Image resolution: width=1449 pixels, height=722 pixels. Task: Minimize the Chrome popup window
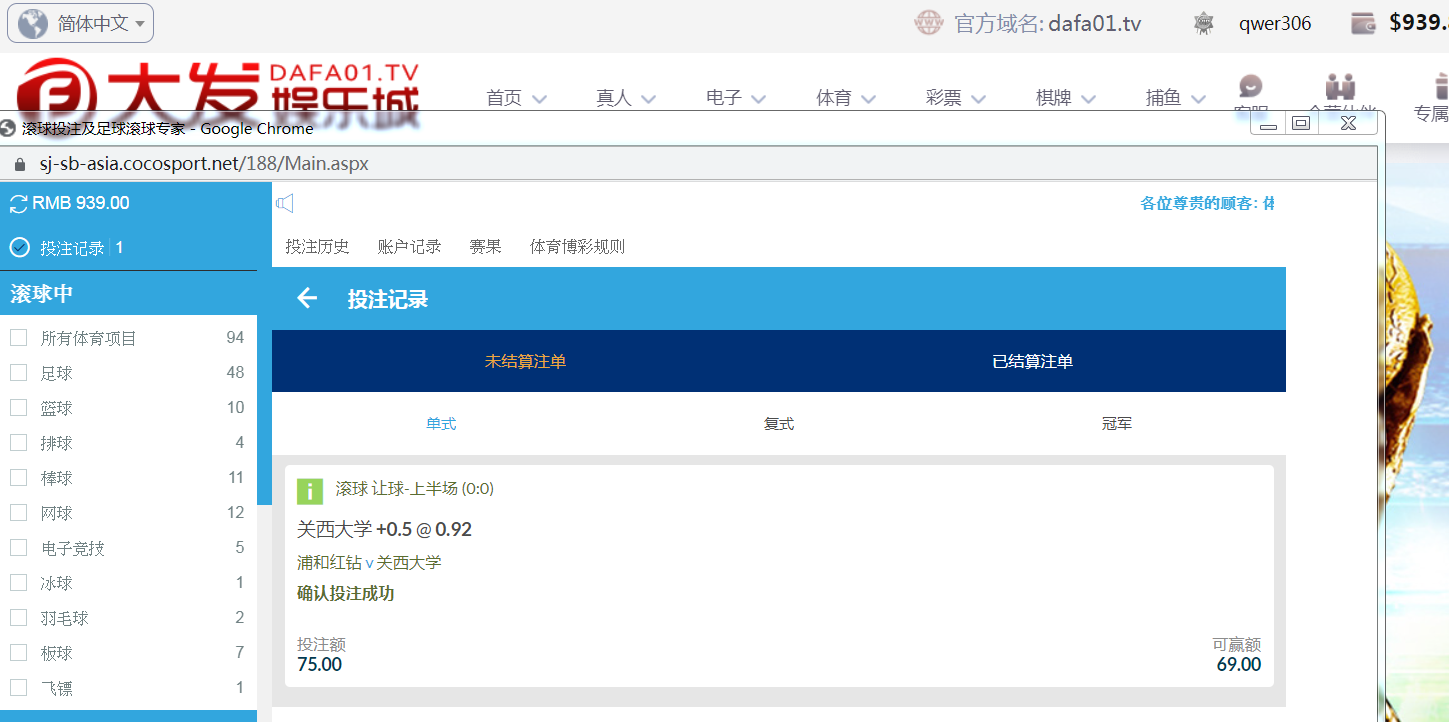coord(1268,123)
